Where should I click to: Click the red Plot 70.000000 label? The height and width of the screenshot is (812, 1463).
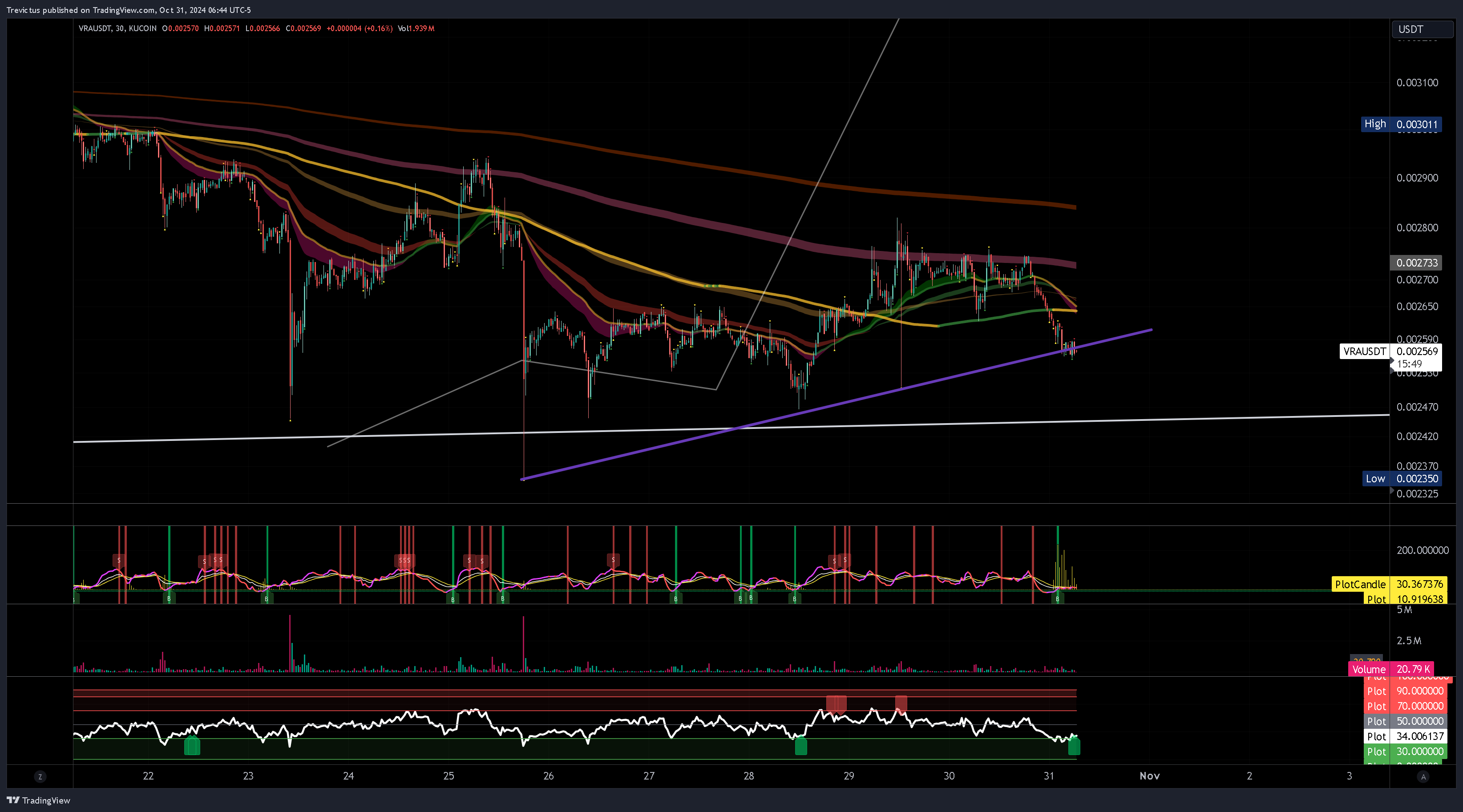[1405, 707]
